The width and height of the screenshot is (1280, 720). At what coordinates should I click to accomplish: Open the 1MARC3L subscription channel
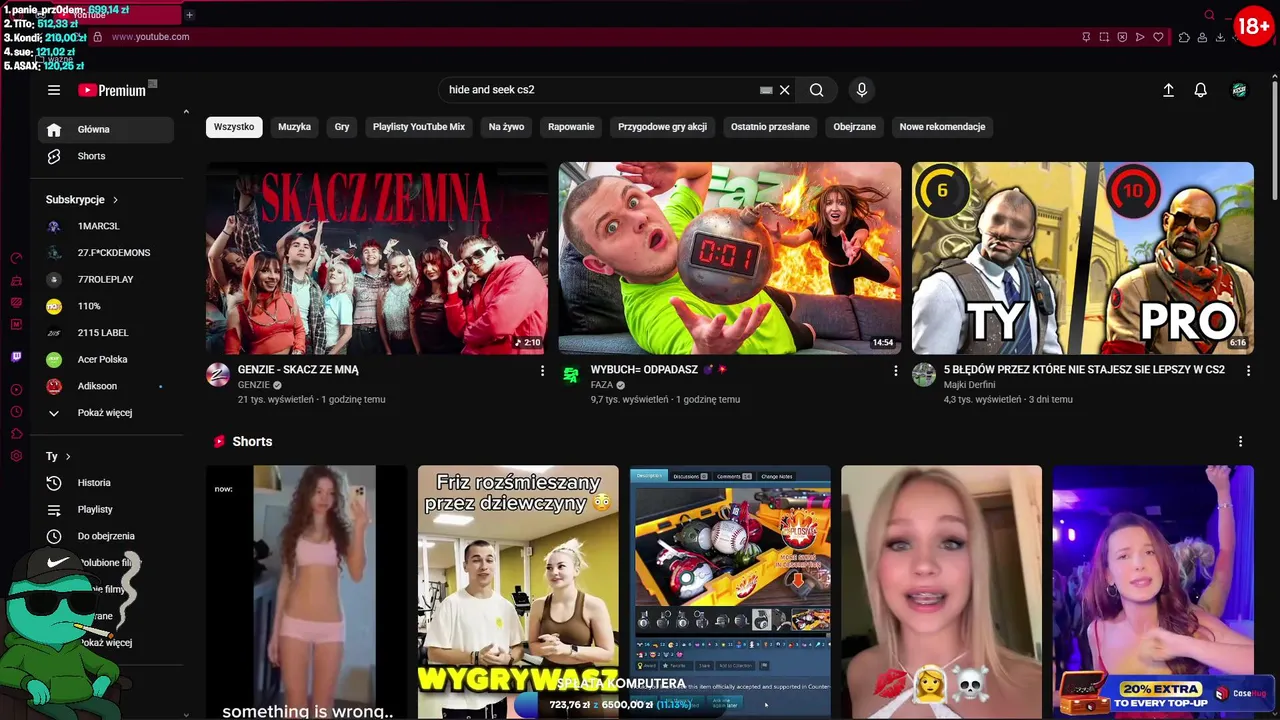[106, 226]
